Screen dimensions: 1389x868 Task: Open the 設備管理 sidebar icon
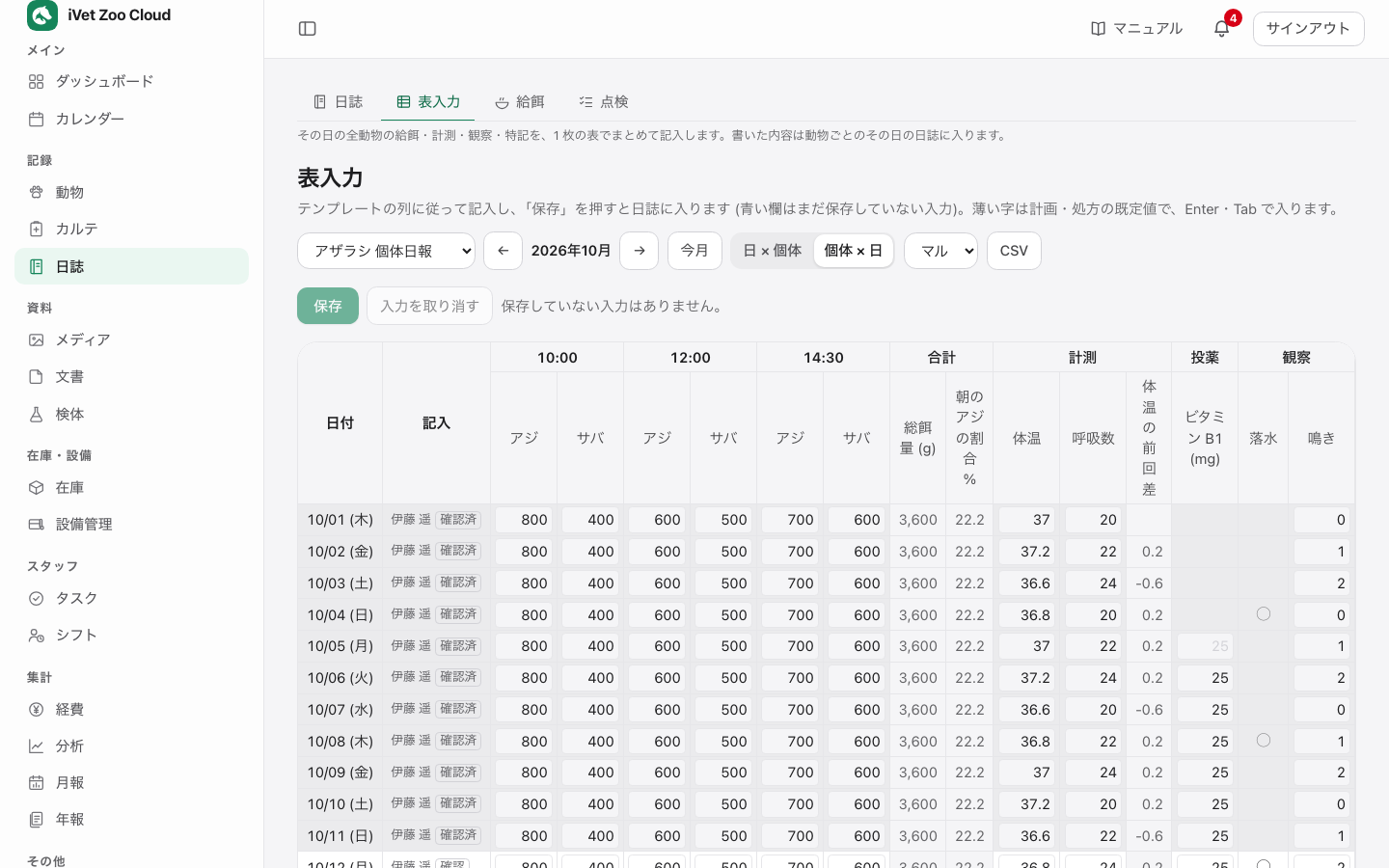[36, 525]
